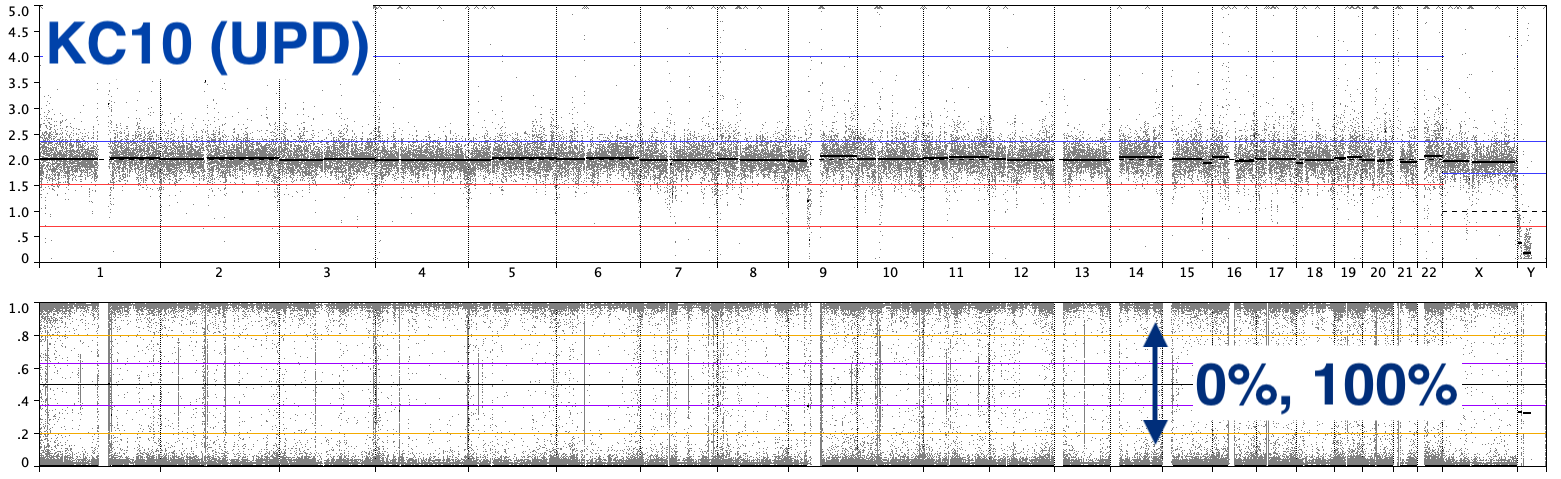The width and height of the screenshot is (1561, 479).
Task: Select chromosome 5 label
Action: 511,272
